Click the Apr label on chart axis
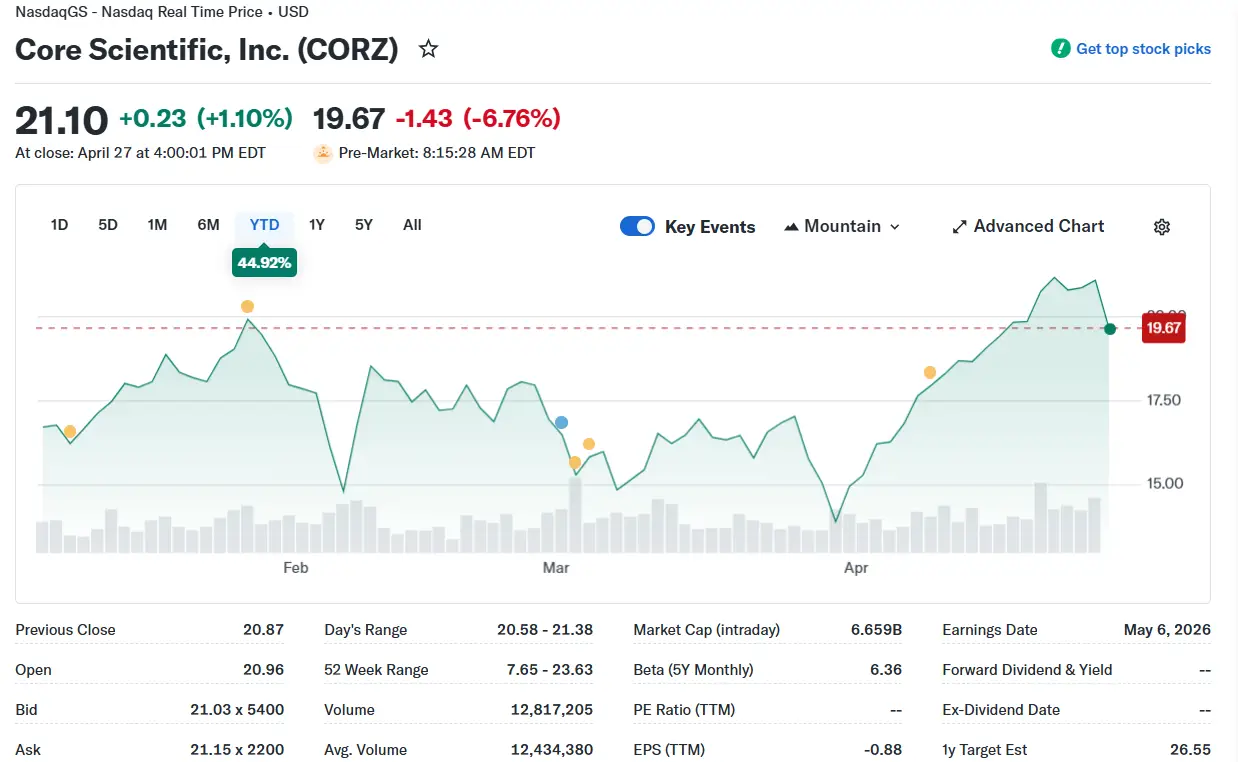 click(856, 568)
